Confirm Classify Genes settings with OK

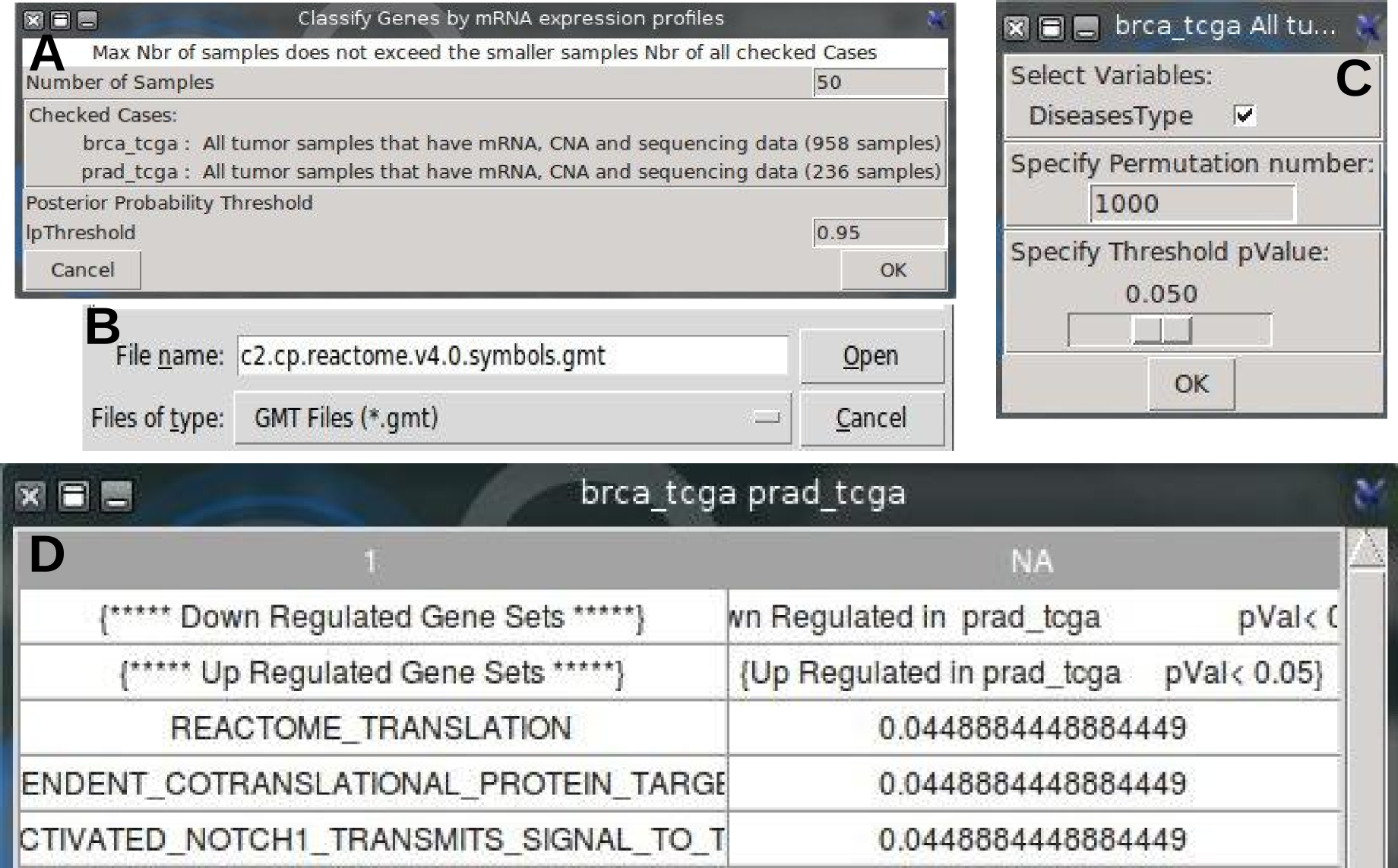point(893,270)
